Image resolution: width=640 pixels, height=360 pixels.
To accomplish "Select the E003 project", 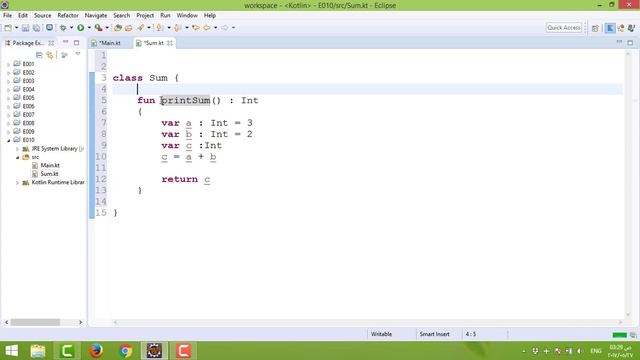I will click(x=28, y=81).
